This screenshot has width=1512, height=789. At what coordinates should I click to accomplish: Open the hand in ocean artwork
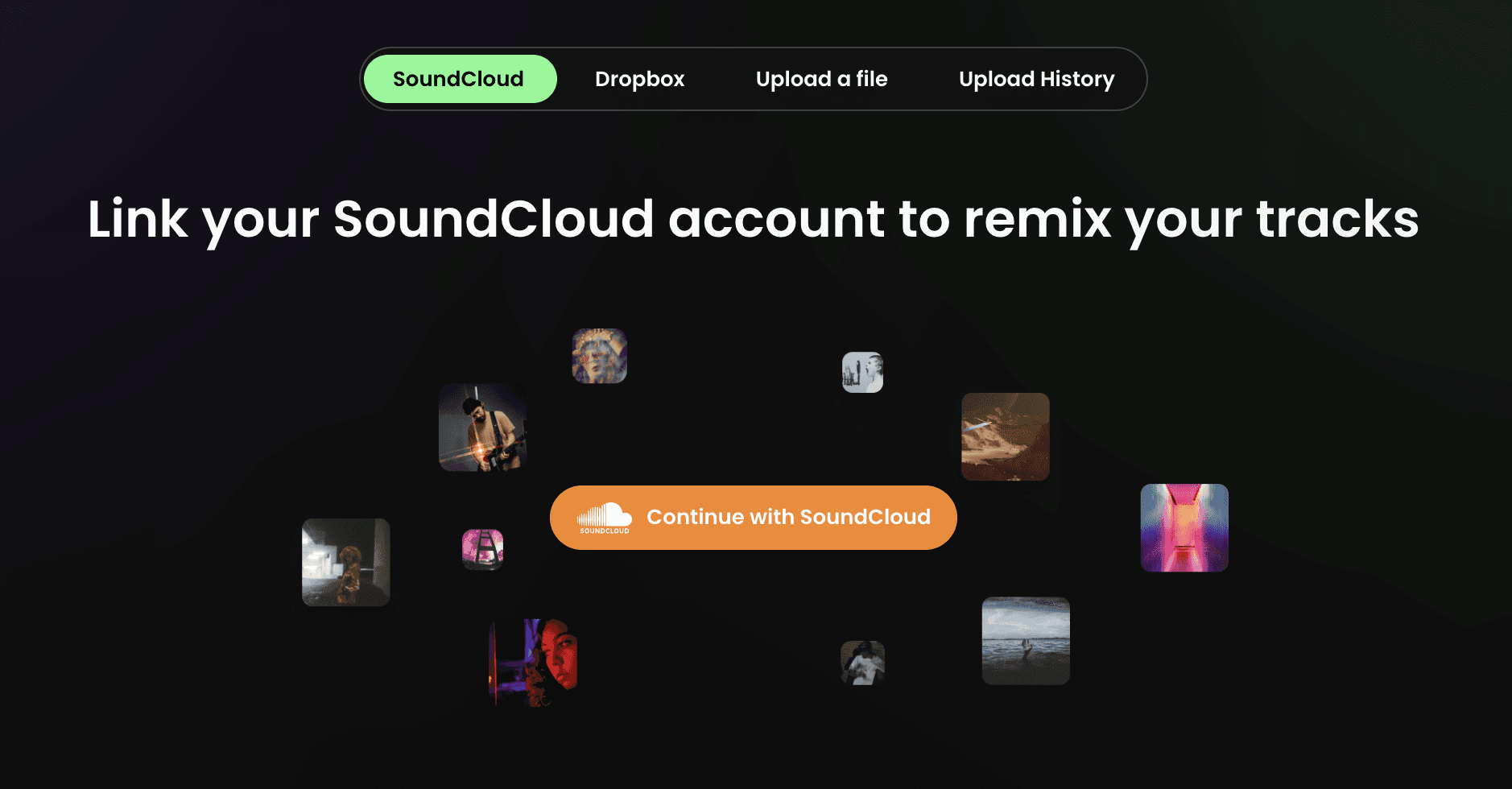tap(1026, 641)
